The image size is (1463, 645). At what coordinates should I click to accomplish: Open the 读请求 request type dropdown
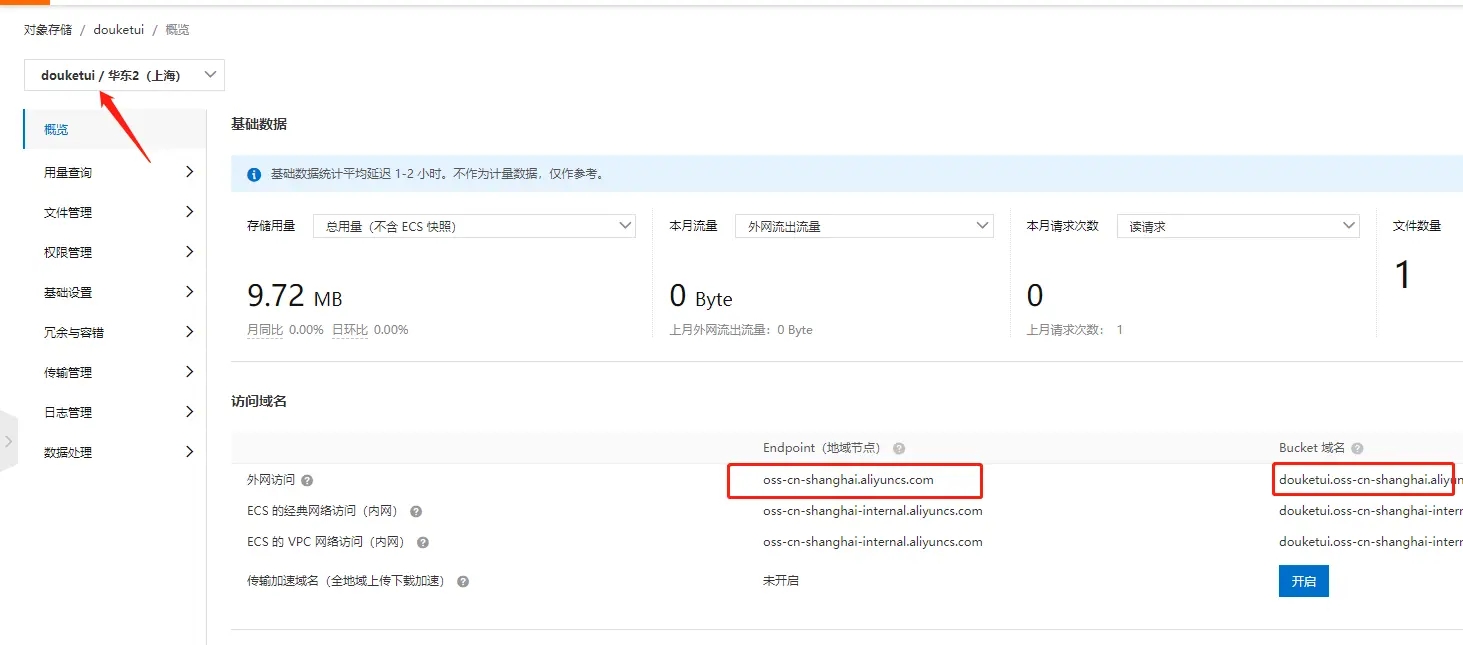[1237, 227]
